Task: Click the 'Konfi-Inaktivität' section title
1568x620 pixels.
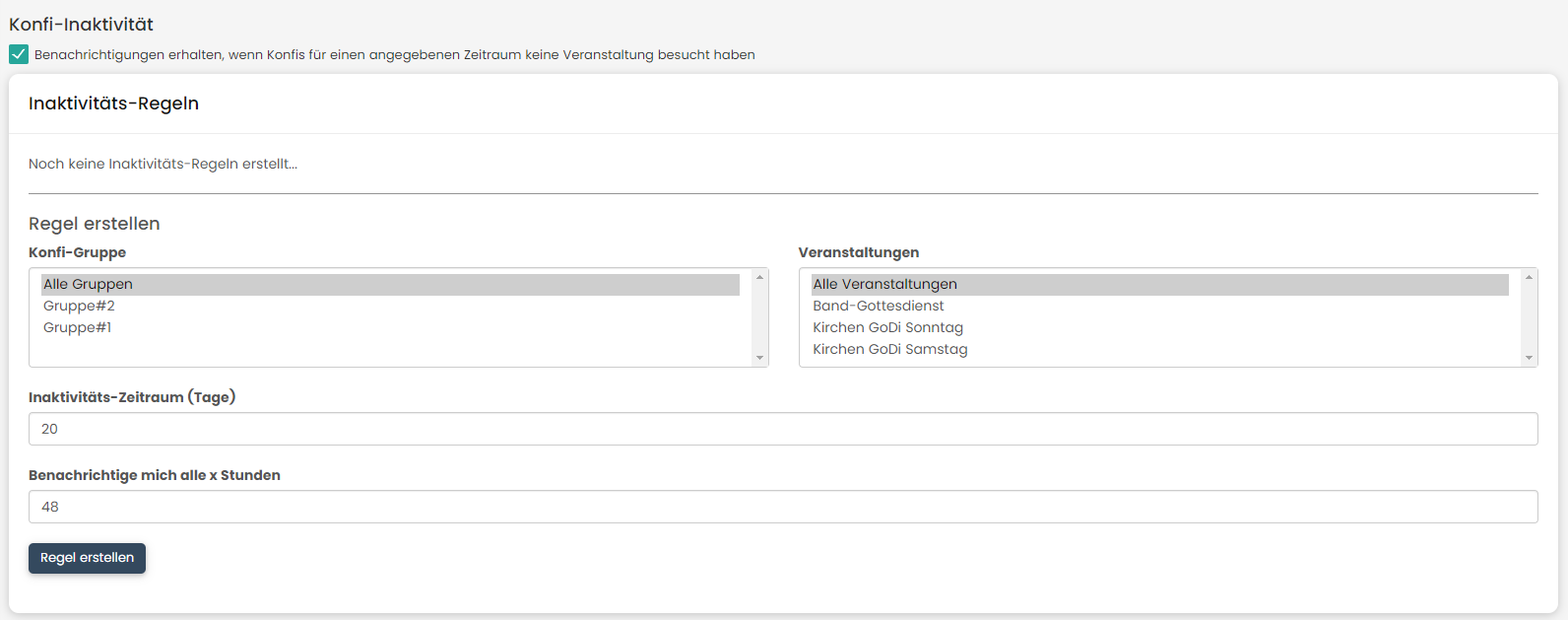Action: click(x=81, y=25)
